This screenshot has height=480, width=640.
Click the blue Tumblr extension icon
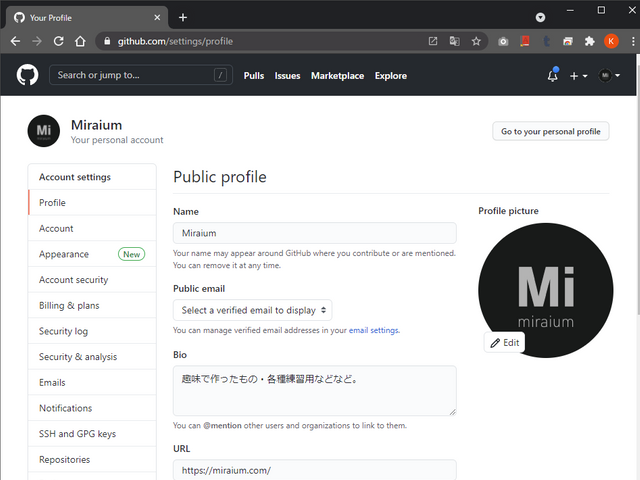pos(547,41)
